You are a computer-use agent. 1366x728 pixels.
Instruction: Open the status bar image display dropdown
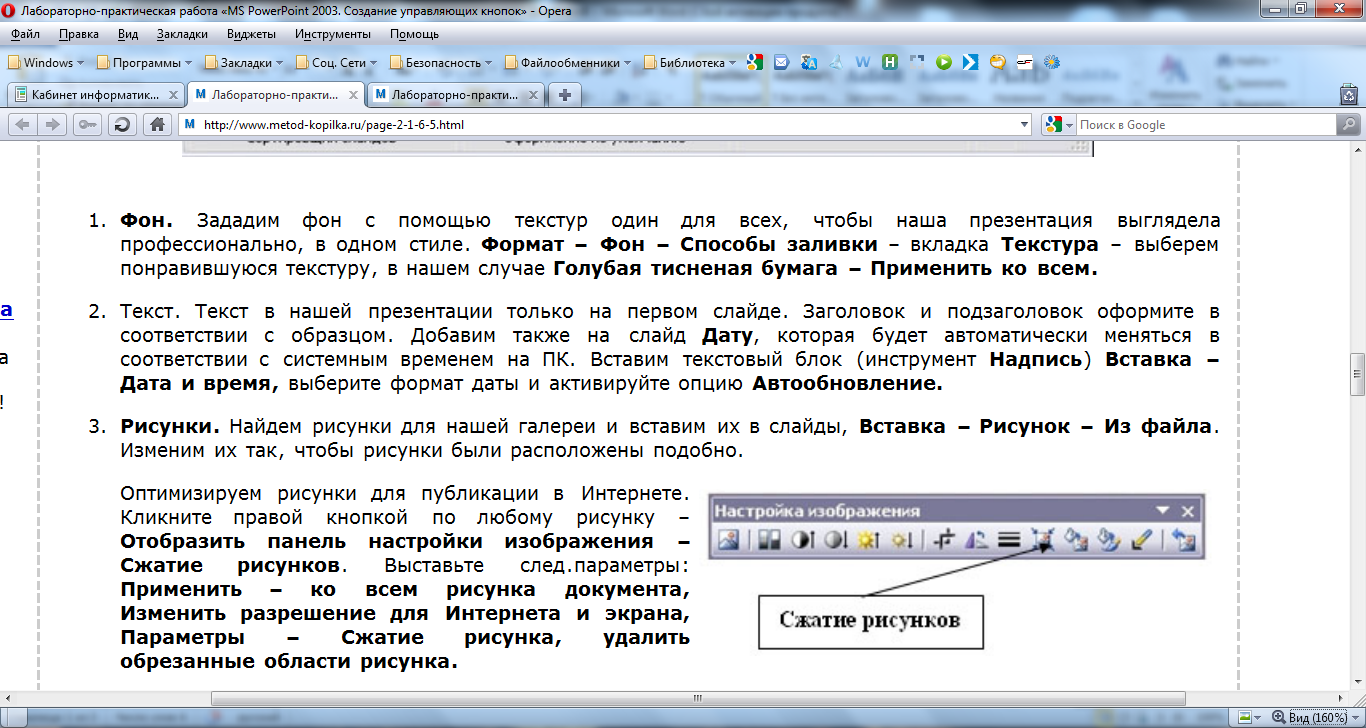tap(1248, 717)
